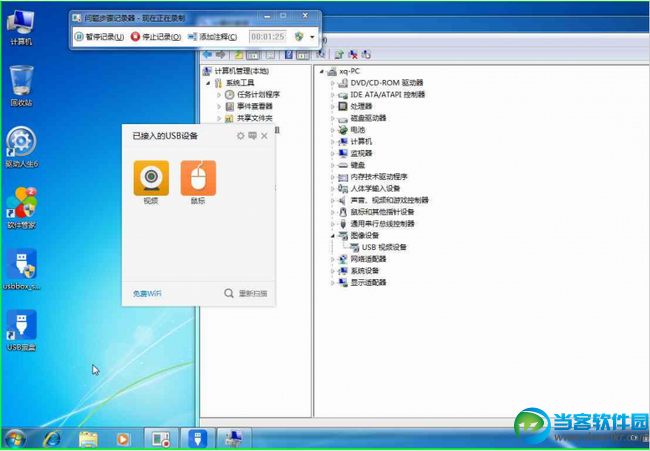Expand DVD/CD-ROM 驱动器 category
Screen dimensions: 650x451
coord(332,83)
